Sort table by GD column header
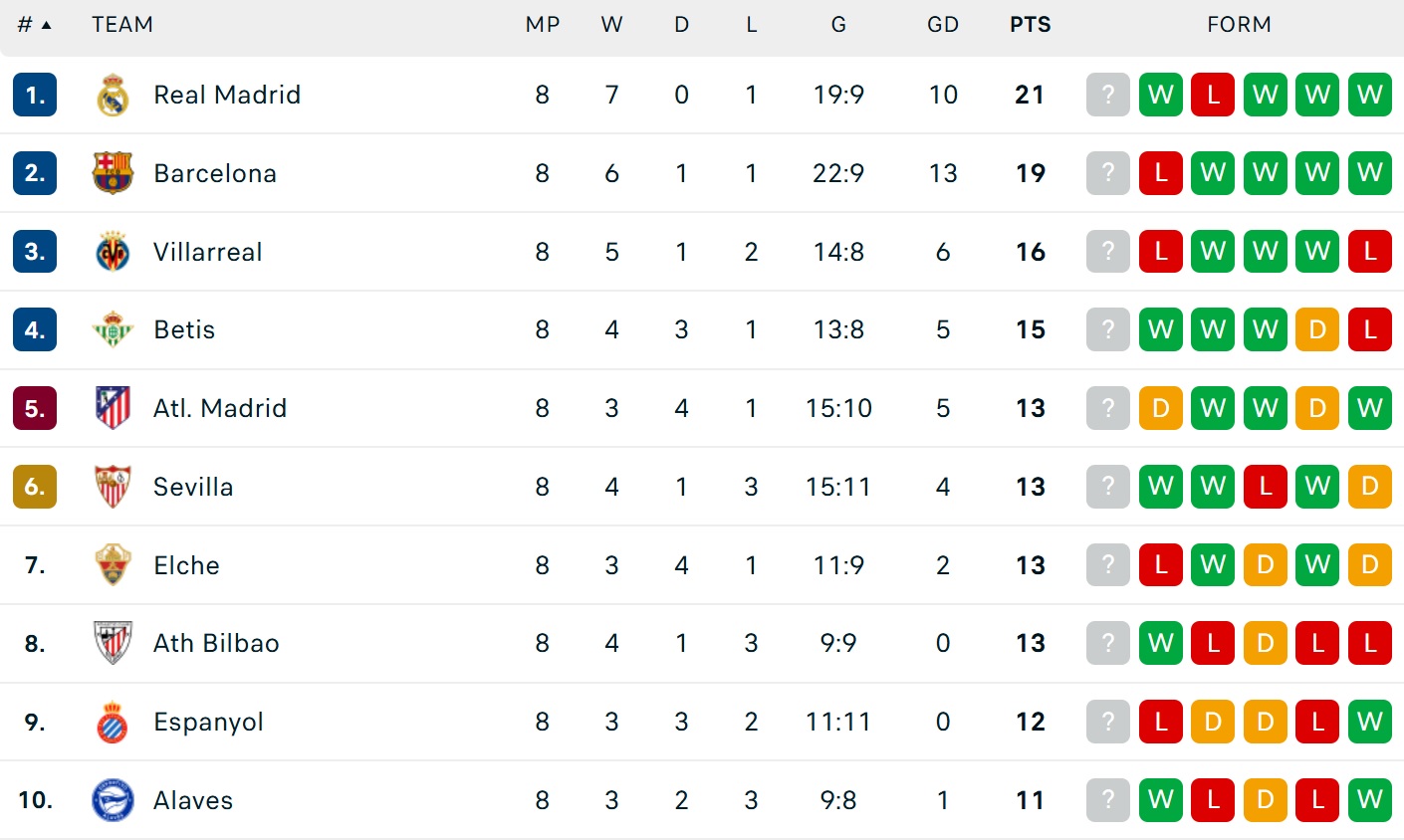This screenshot has width=1404, height=840. 942,25
